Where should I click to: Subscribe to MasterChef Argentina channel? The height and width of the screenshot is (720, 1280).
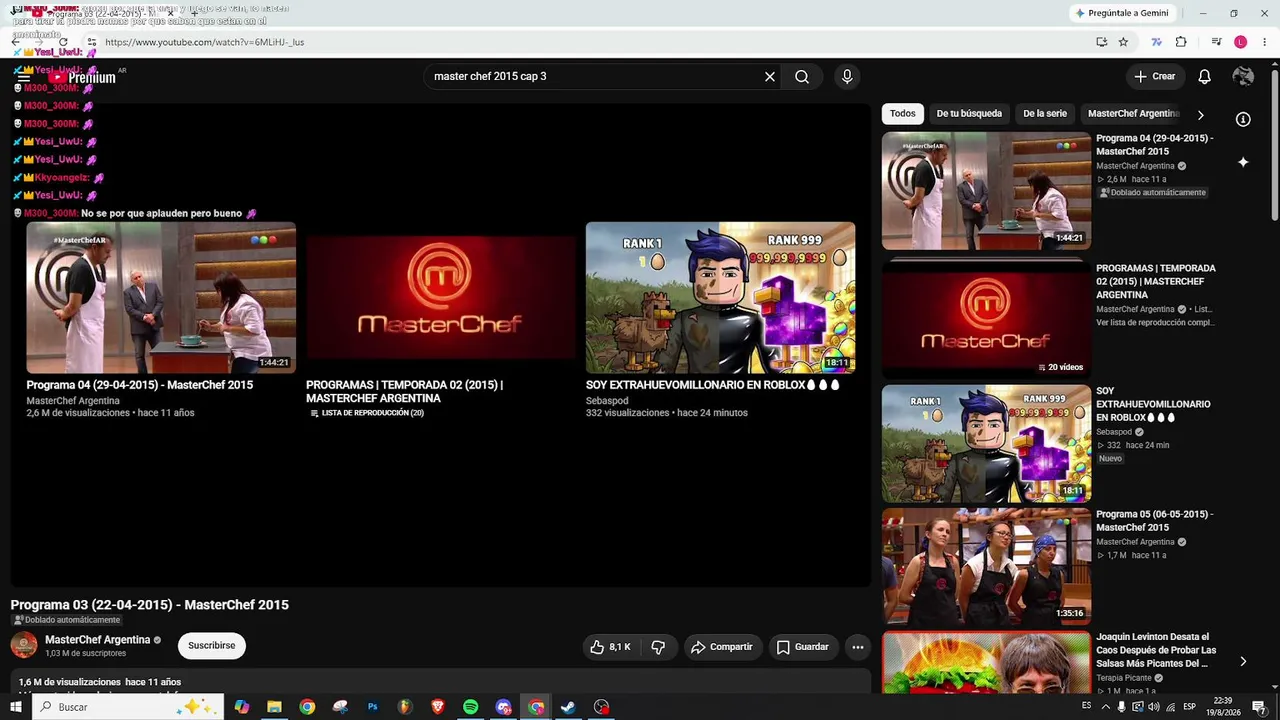click(212, 646)
